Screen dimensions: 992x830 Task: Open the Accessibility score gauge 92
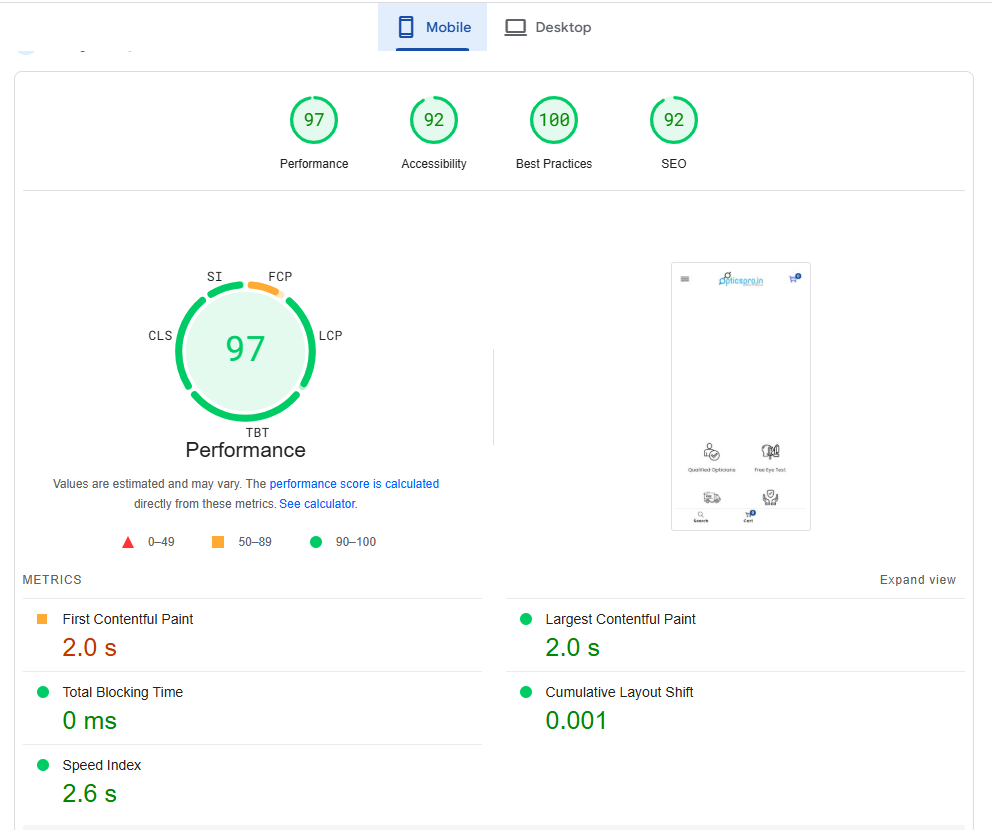(x=434, y=120)
